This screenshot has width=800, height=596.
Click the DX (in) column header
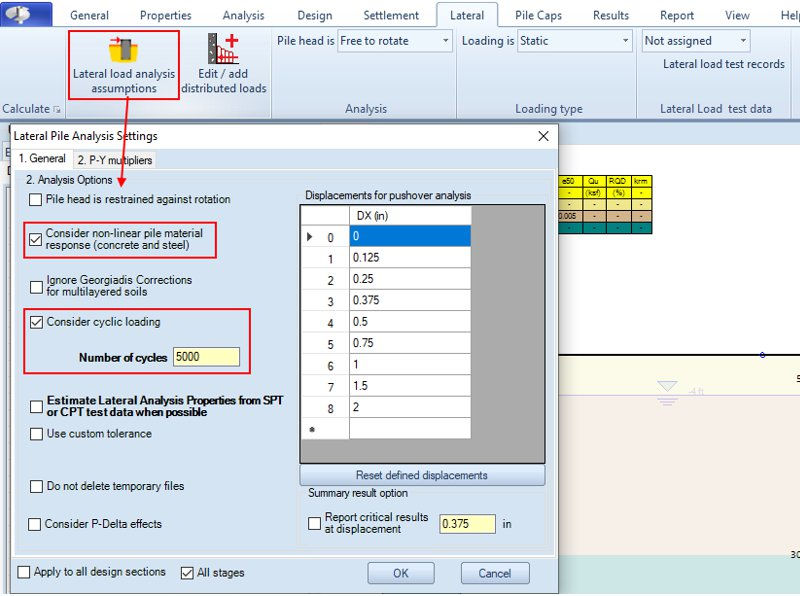point(410,216)
